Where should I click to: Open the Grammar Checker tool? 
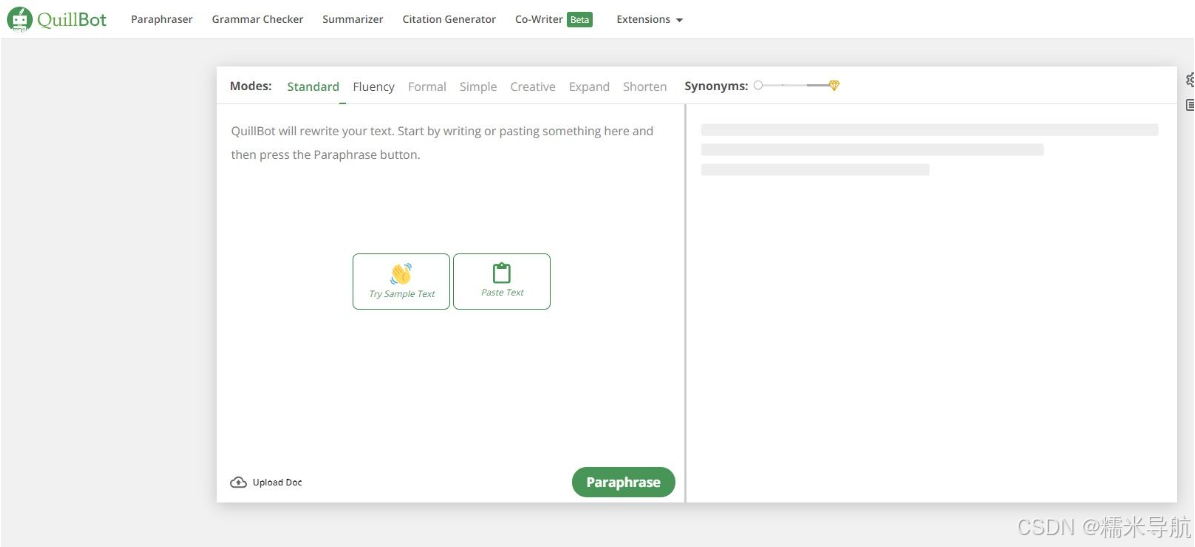(258, 19)
